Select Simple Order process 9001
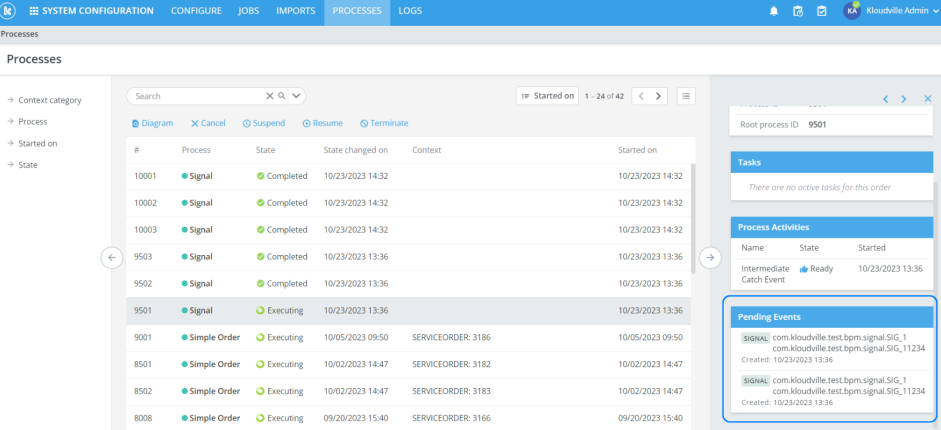The image size is (941, 430). click(409, 338)
